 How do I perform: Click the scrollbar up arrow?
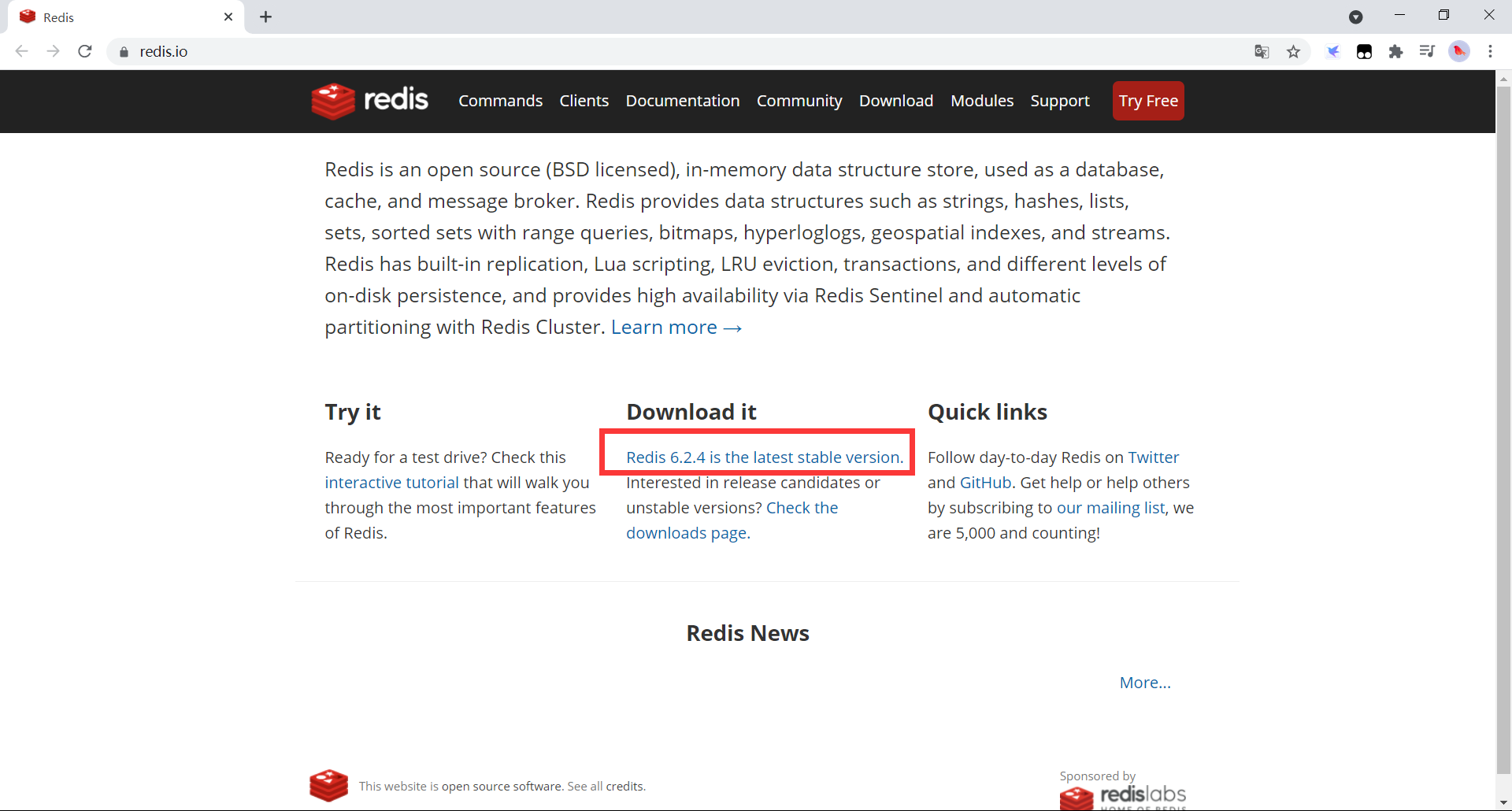point(1503,79)
